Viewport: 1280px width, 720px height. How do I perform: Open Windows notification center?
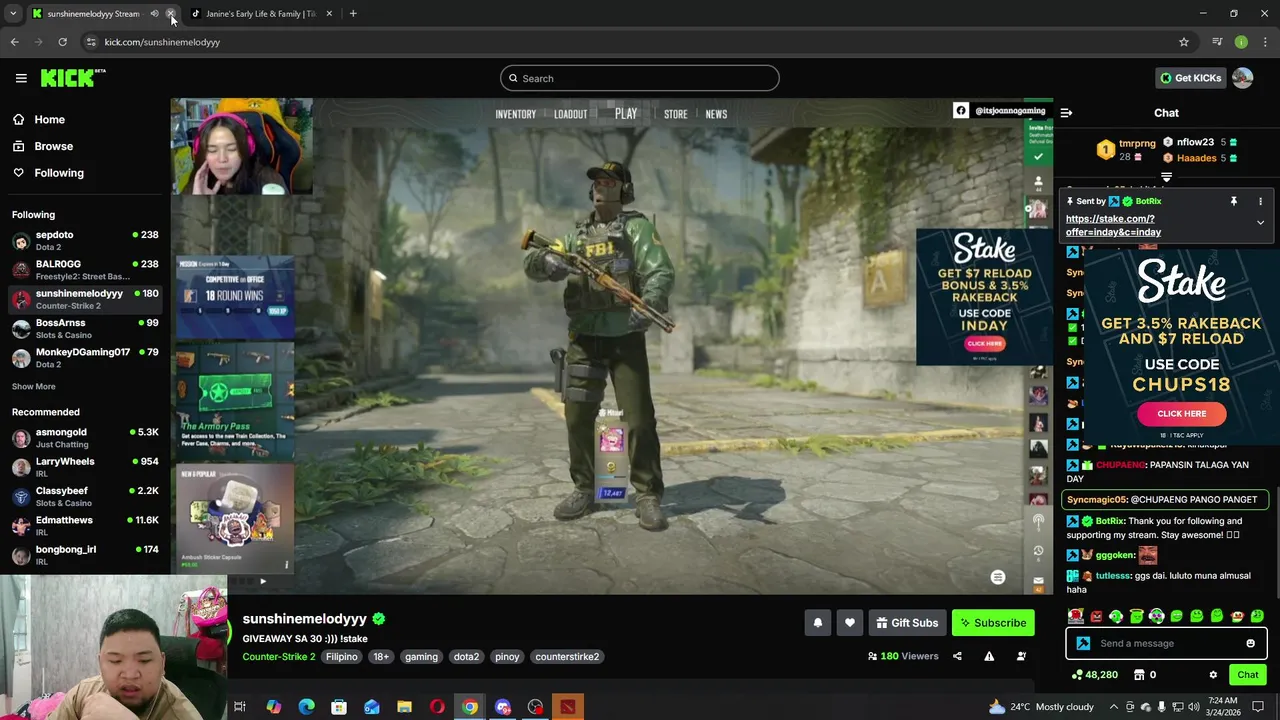1258,707
